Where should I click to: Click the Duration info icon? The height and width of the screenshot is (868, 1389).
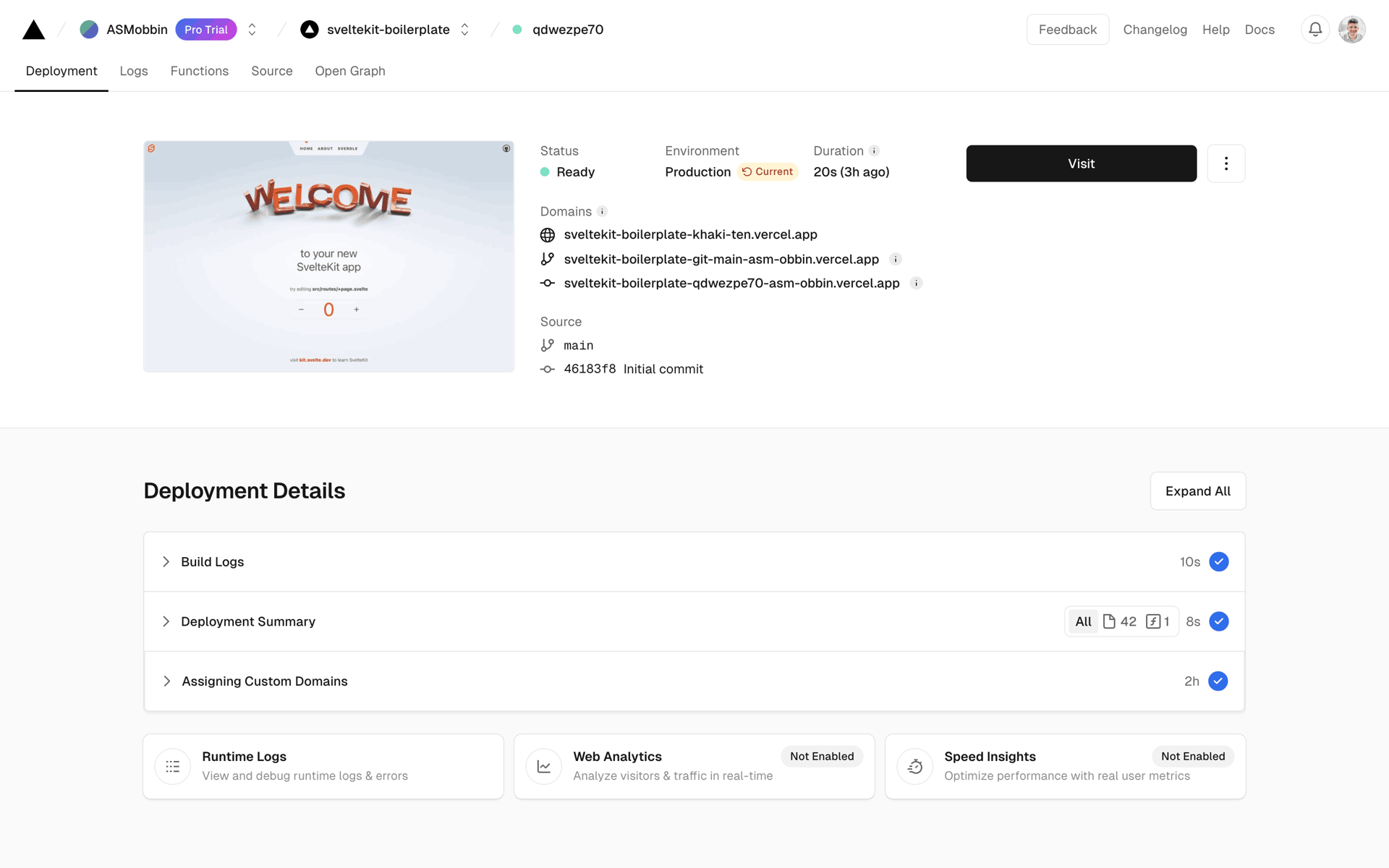coord(874,150)
